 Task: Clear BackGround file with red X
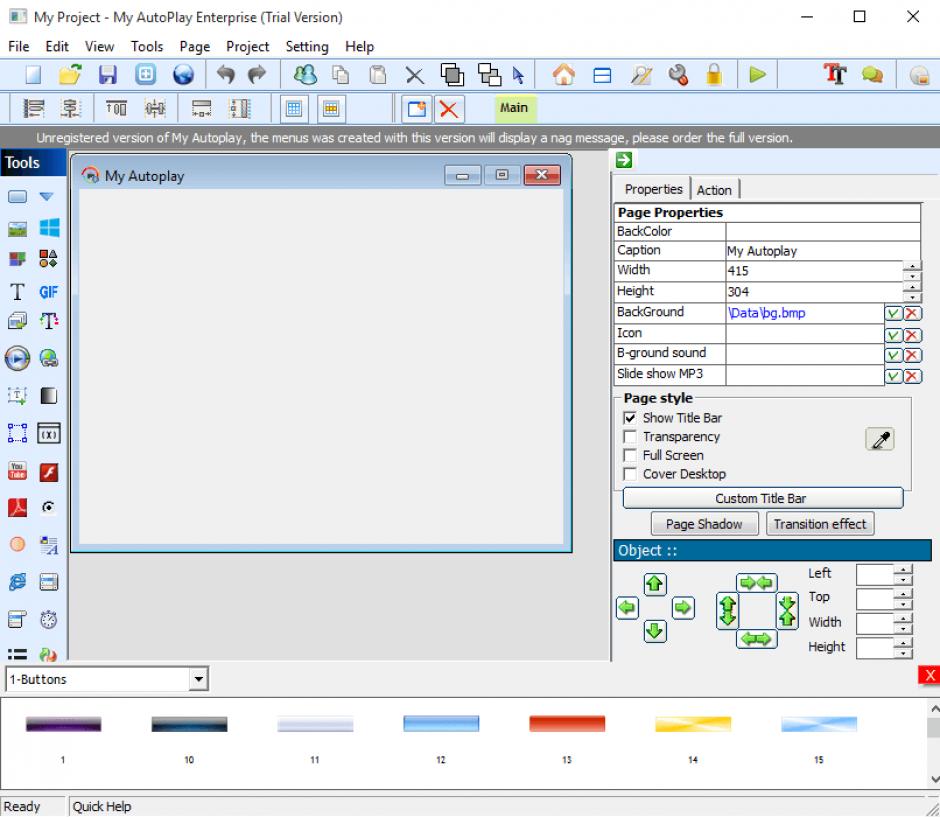coord(911,313)
